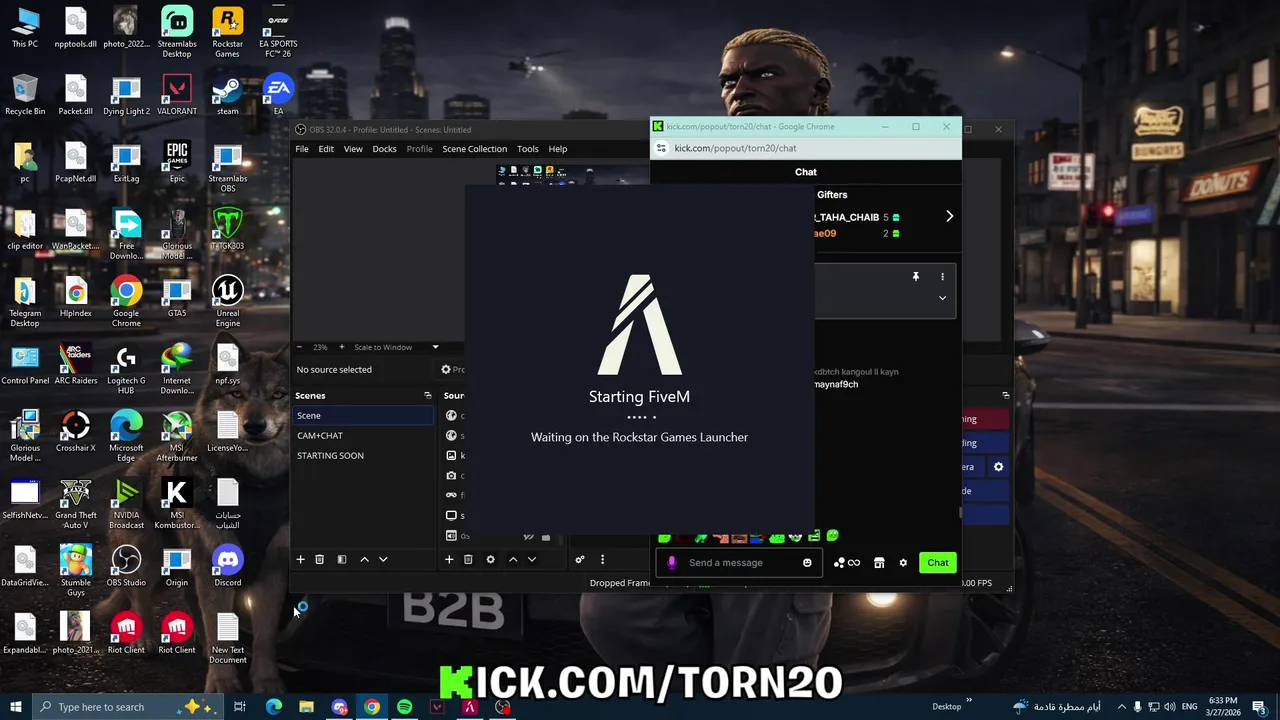Expand the pinned message chevron in Kick chat
The image size is (1280, 720).
coord(942,298)
